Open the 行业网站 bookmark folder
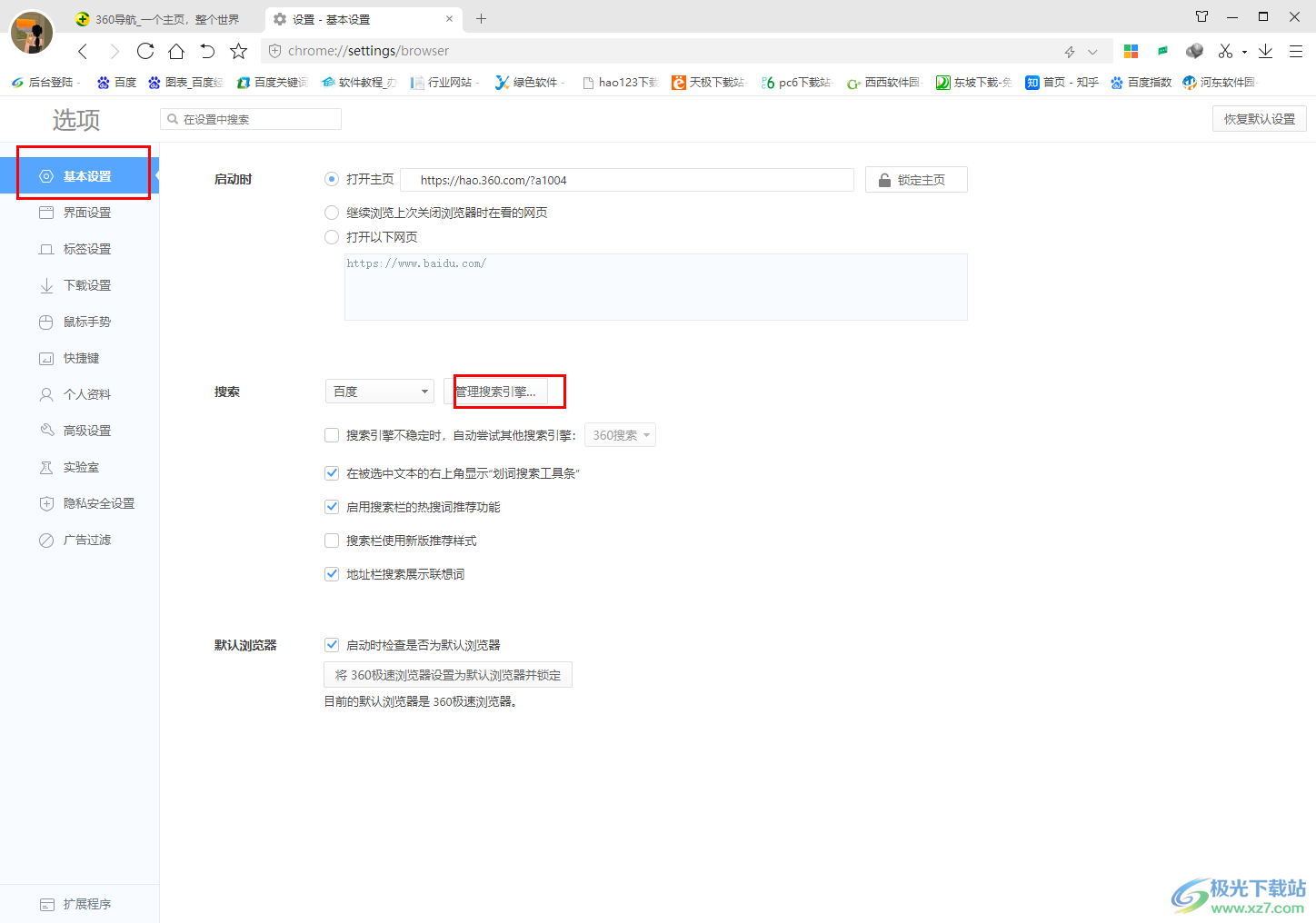The width and height of the screenshot is (1316, 923). [444, 82]
